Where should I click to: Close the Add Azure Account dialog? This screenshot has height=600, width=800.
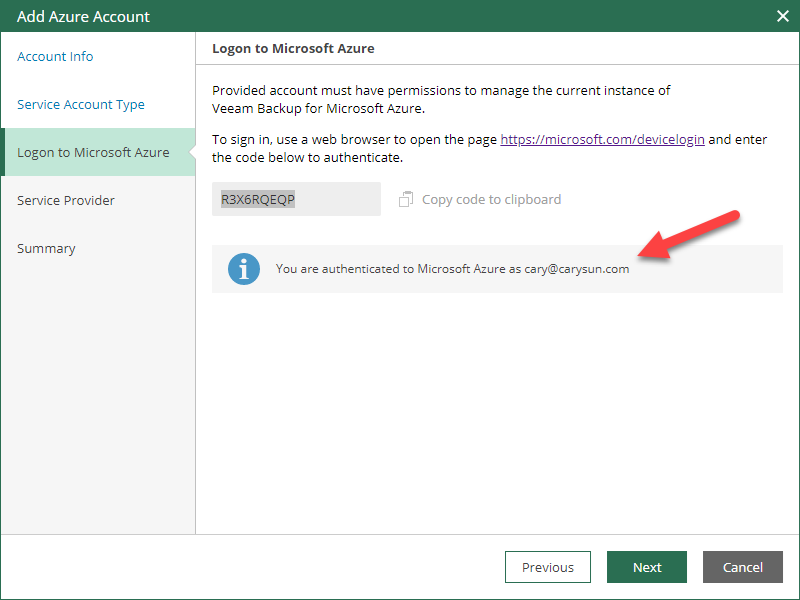783,16
